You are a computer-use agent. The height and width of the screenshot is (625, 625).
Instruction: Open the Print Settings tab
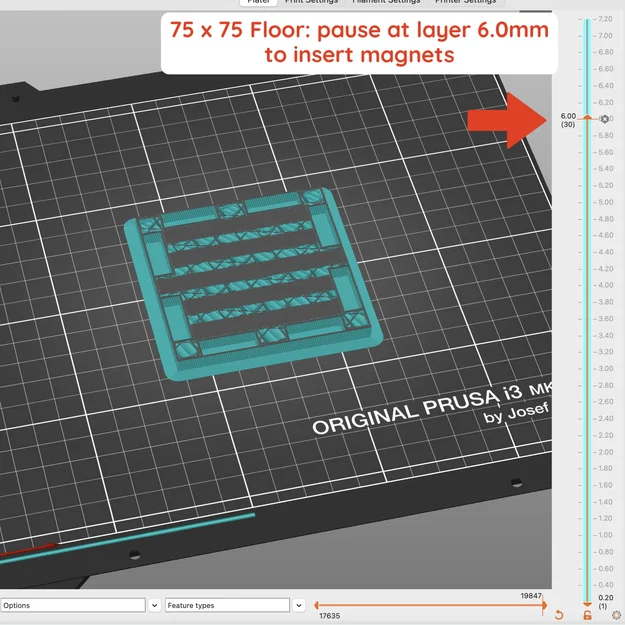coord(311,2)
